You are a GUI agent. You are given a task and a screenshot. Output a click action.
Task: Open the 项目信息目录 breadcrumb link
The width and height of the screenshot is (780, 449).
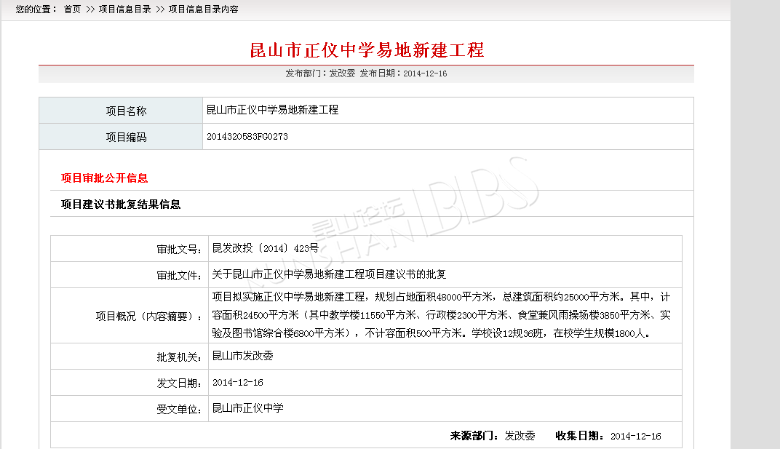click(x=125, y=8)
